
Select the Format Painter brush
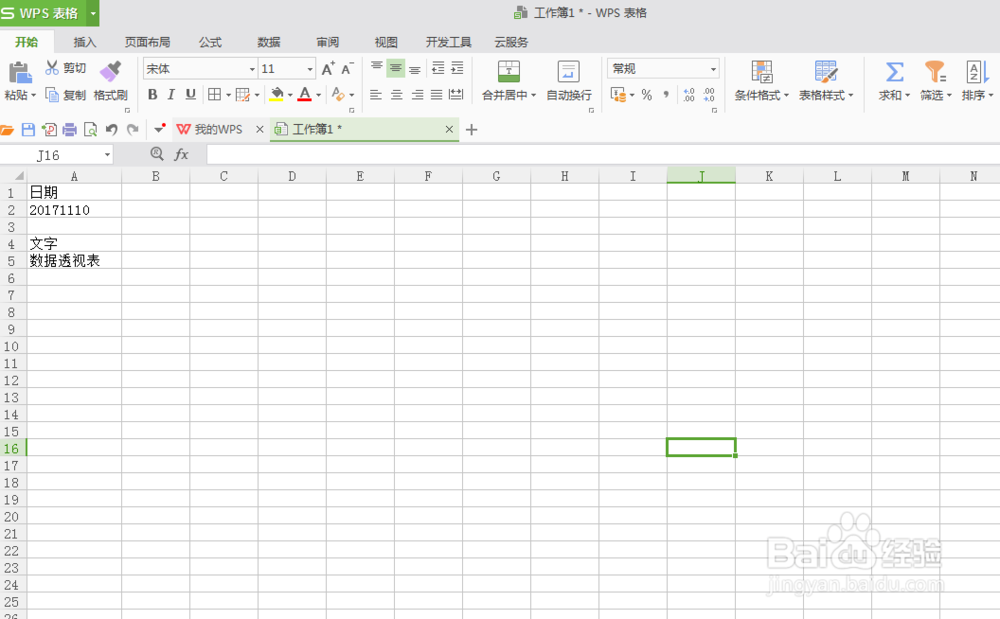(x=110, y=71)
